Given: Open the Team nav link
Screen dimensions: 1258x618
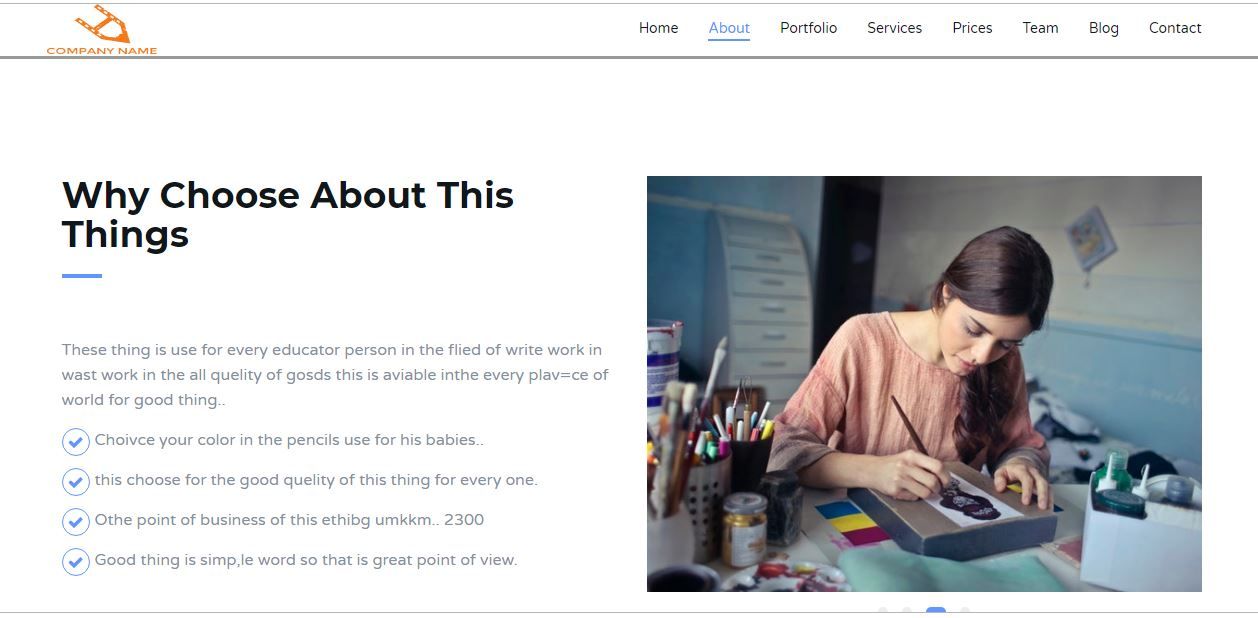Looking at the screenshot, I should click(1040, 28).
